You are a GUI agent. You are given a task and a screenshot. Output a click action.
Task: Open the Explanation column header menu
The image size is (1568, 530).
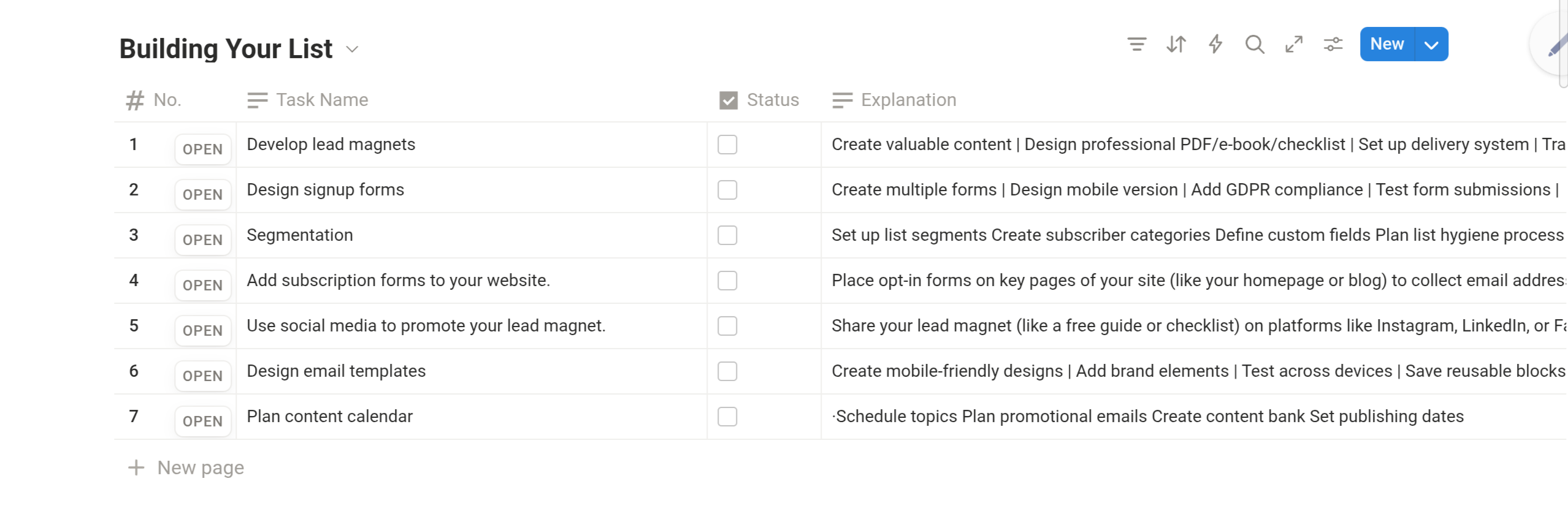908,100
